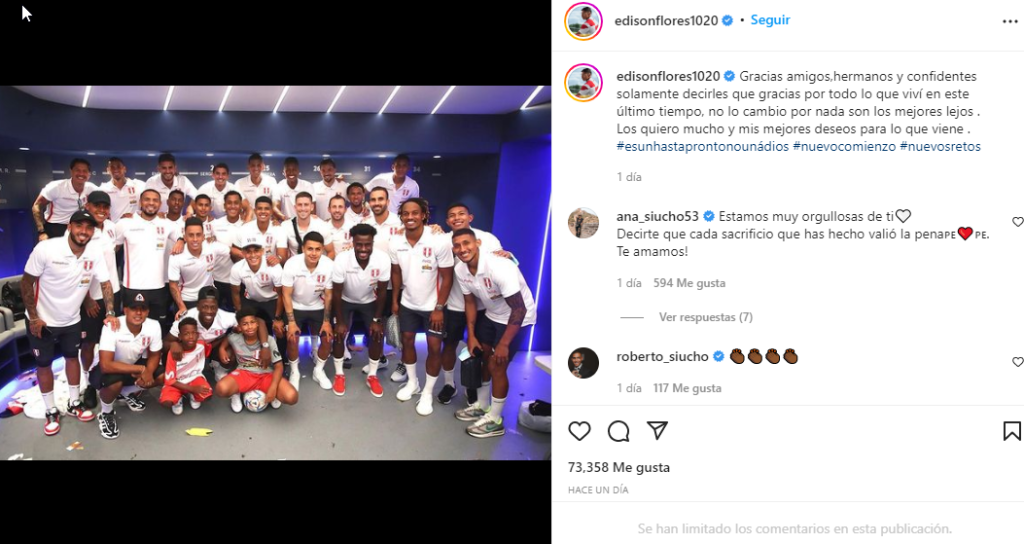Click the roberto_siucho username
This screenshot has width=1024, height=544.
(x=662, y=357)
